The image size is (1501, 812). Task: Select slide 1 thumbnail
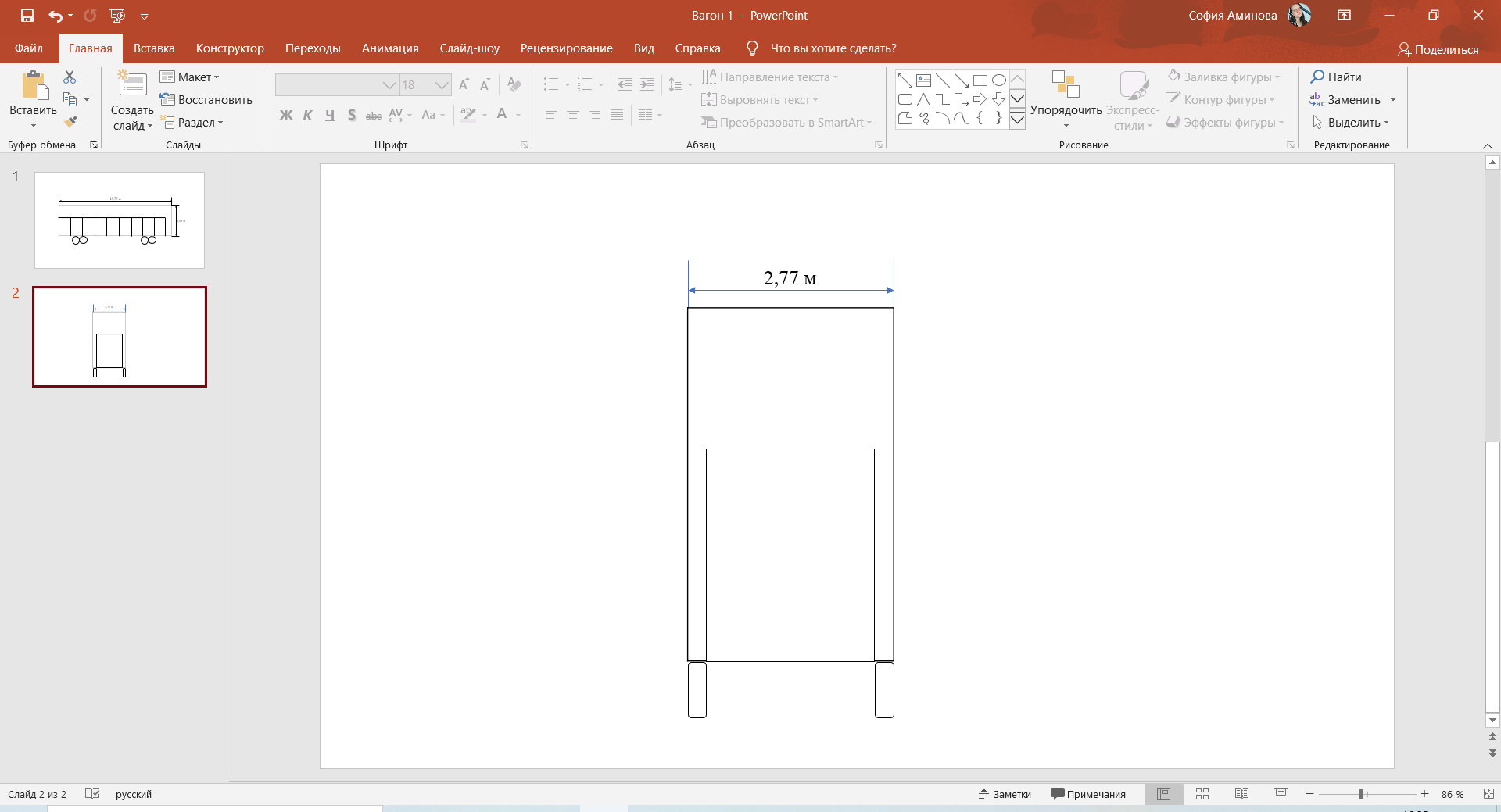point(120,220)
